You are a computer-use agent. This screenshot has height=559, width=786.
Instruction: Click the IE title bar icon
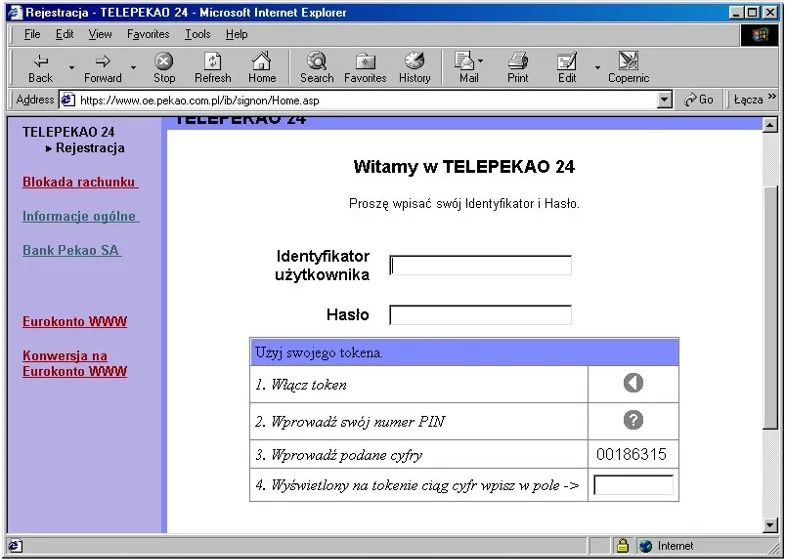tap(16, 12)
